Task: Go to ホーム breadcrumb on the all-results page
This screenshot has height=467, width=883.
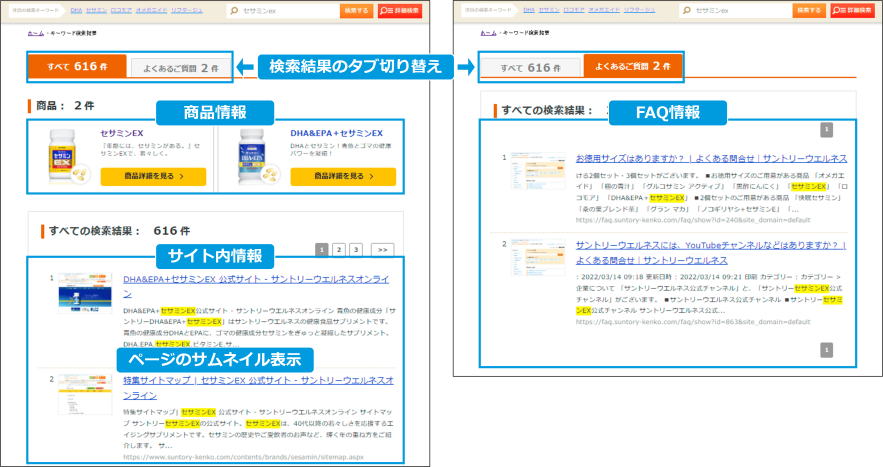Action: [35, 33]
